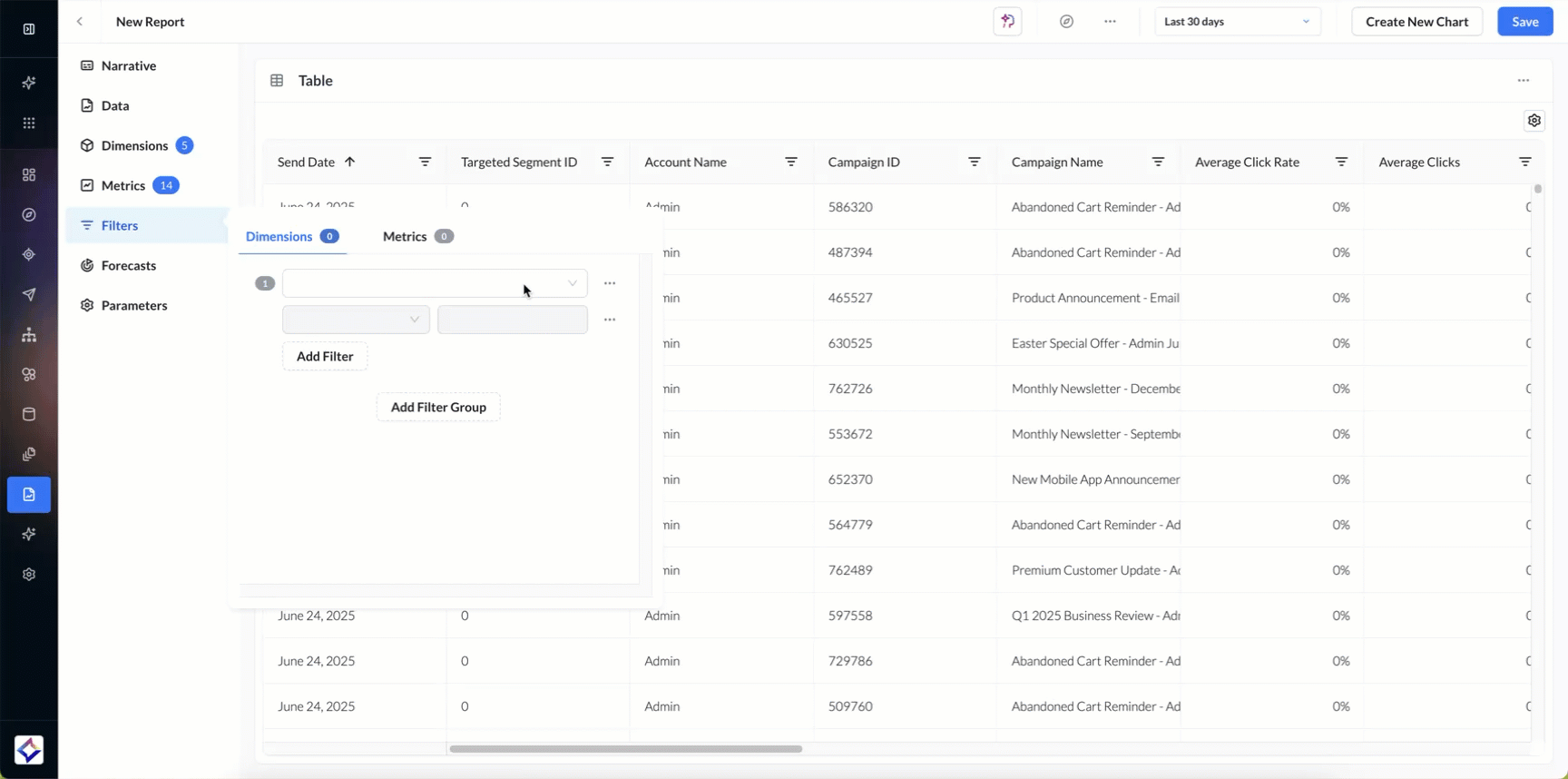Viewport: 1568px width, 779px height.
Task: Click the filter value input field
Action: [512, 320]
